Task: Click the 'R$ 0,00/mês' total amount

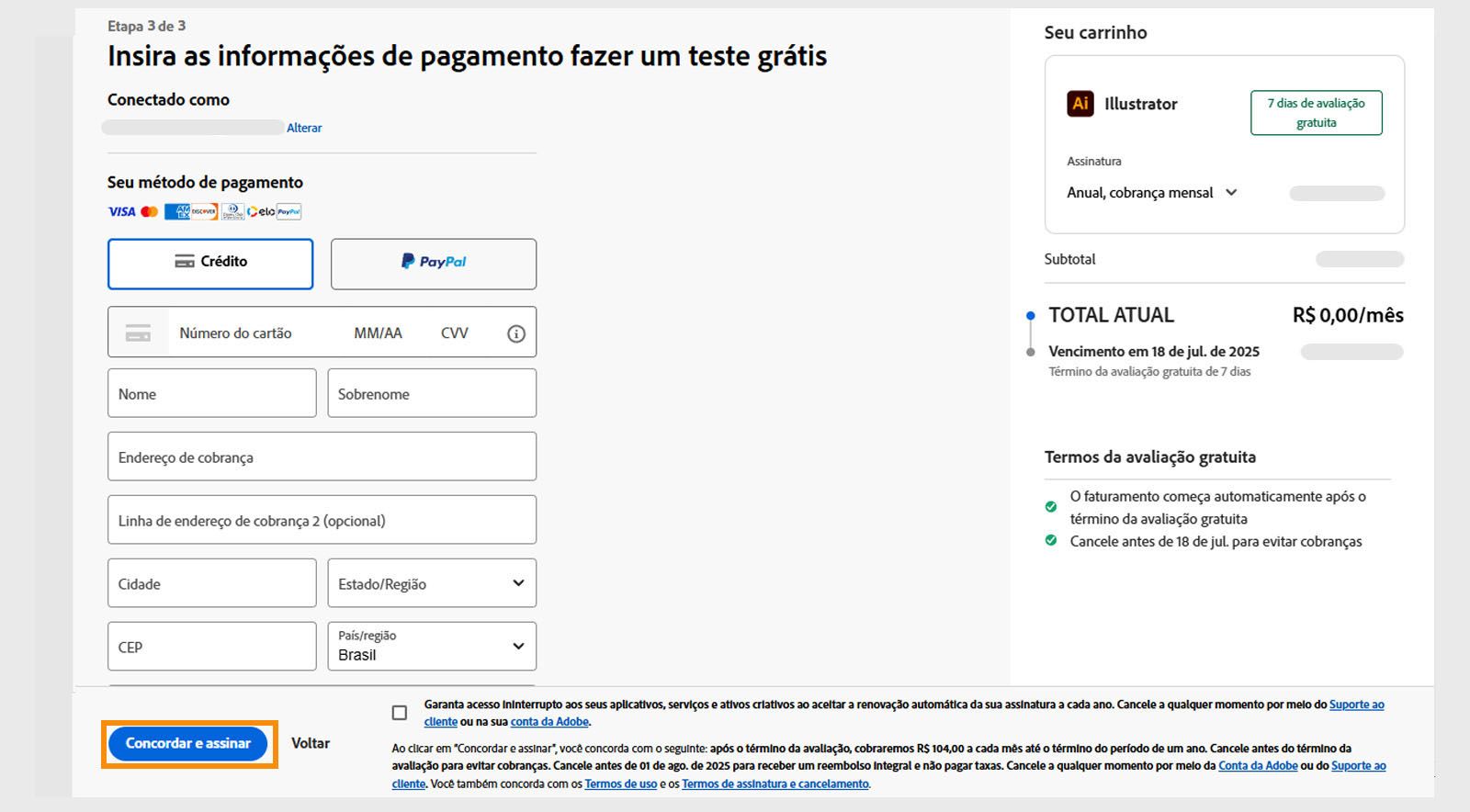Action: [x=1348, y=315]
